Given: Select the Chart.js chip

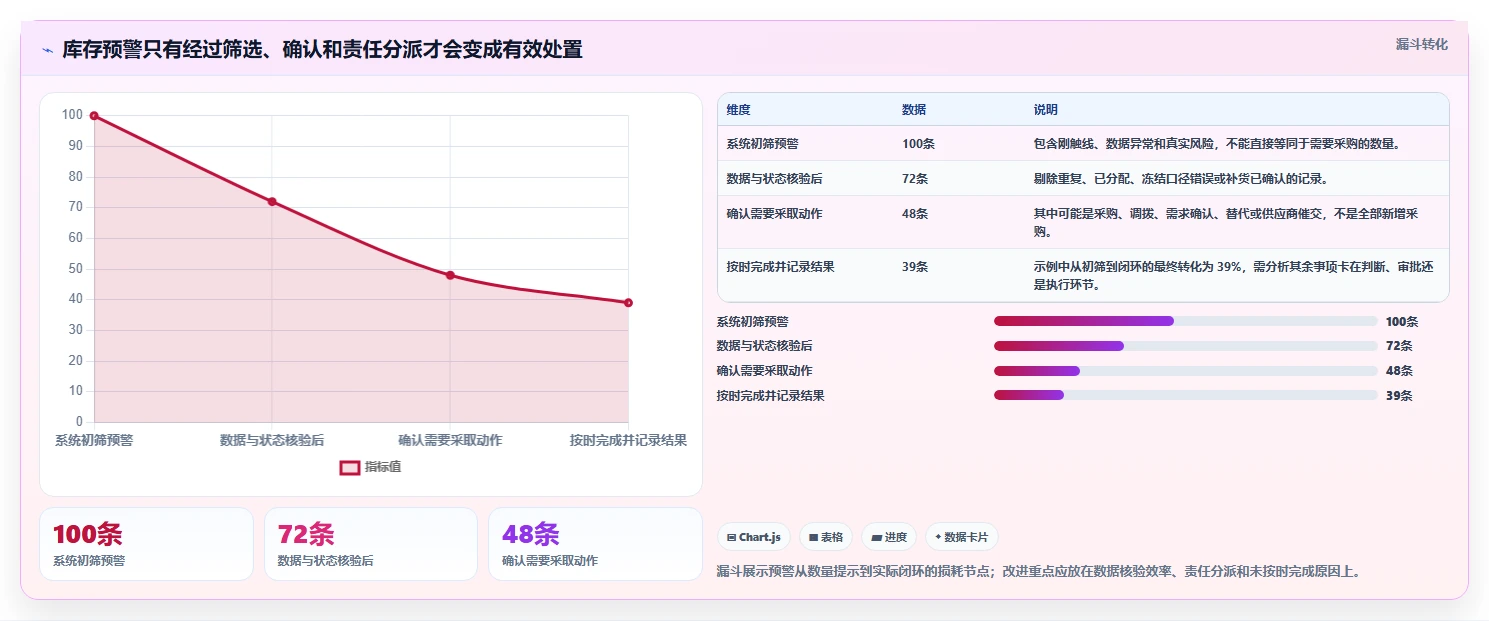Looking at the screenshot, I should [754, 537].
